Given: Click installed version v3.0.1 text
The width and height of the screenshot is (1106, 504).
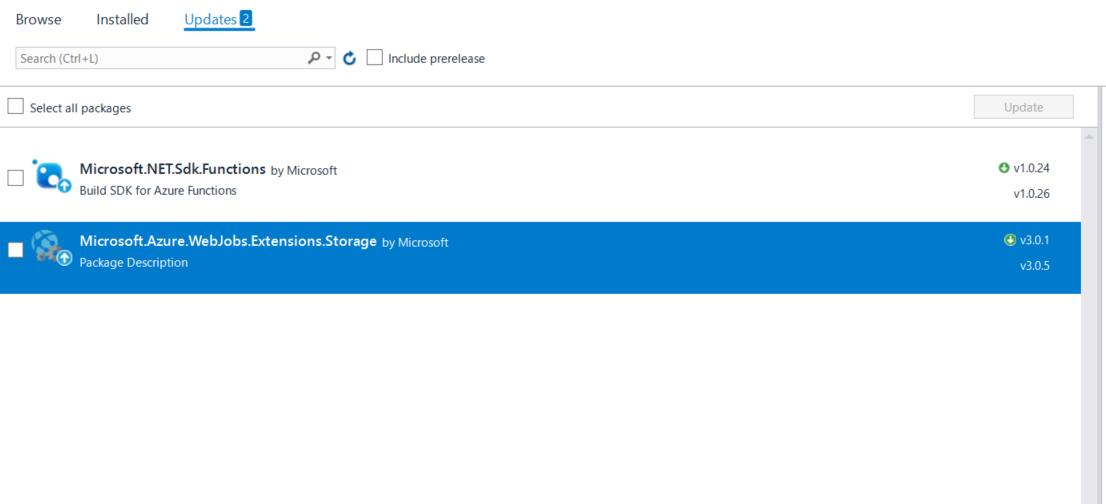Looking at the screenshot, I should coord(1035,240).
